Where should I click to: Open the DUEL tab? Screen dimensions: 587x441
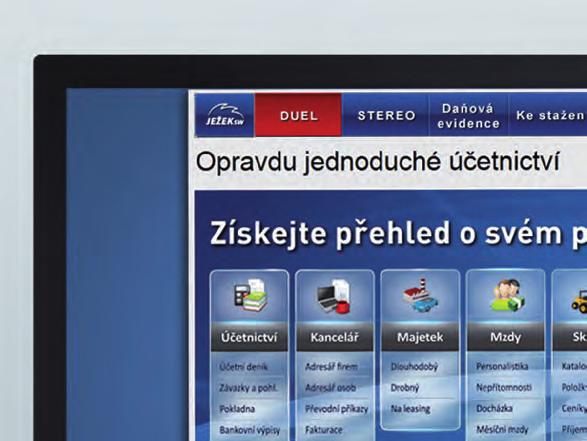click(298, 115)
